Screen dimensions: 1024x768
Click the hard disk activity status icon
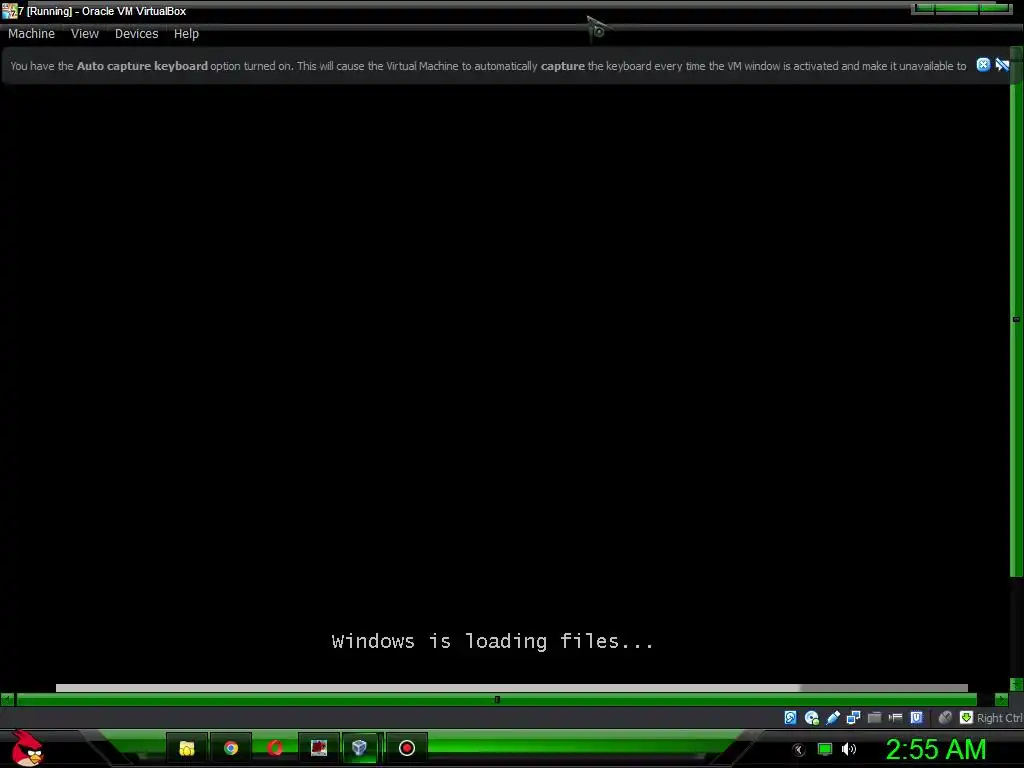(790, 718)
